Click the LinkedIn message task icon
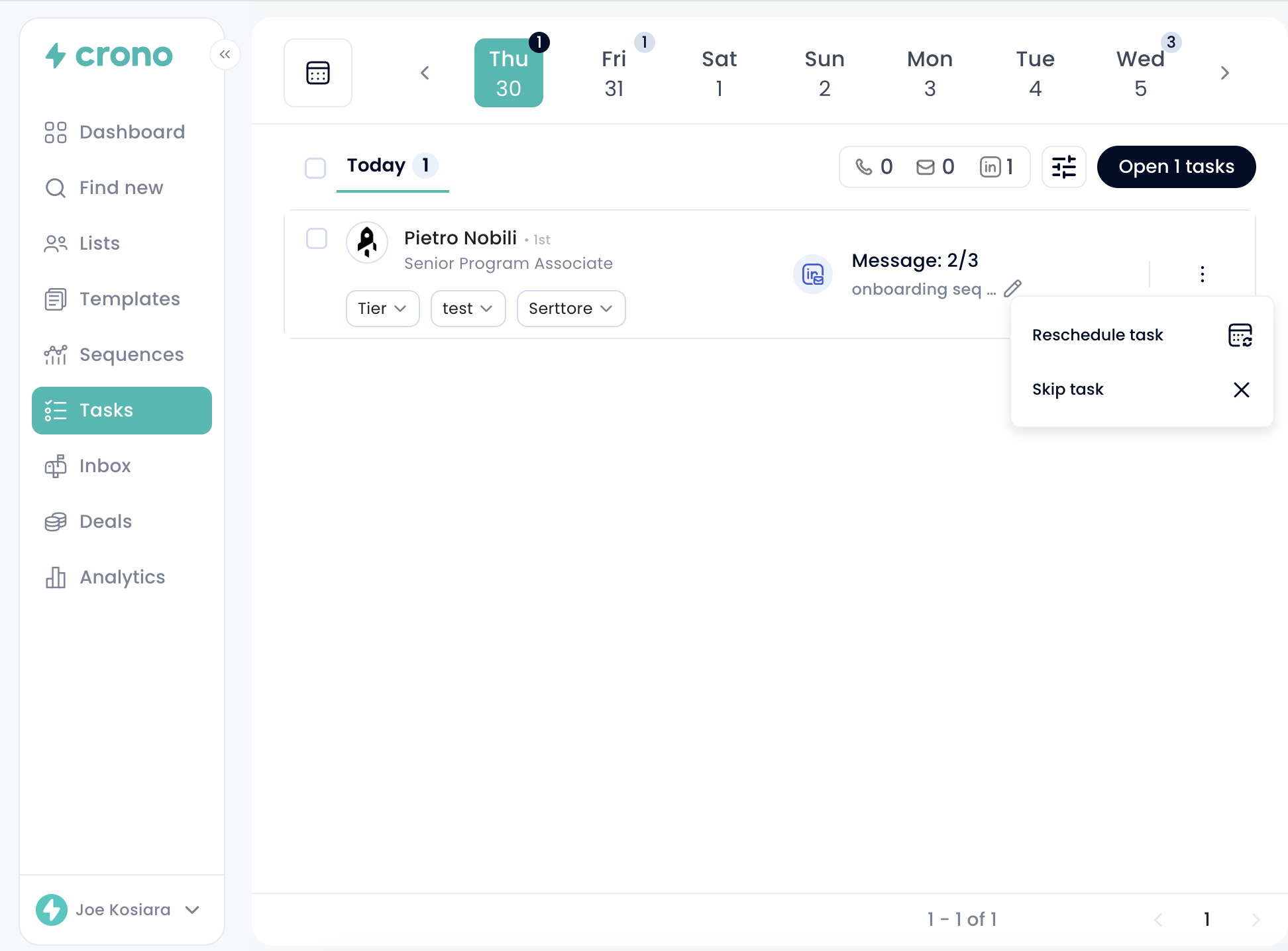Image resolution: width=1288 pixels, height=951 pixels. pyautogui.click(x=812, y=274)
